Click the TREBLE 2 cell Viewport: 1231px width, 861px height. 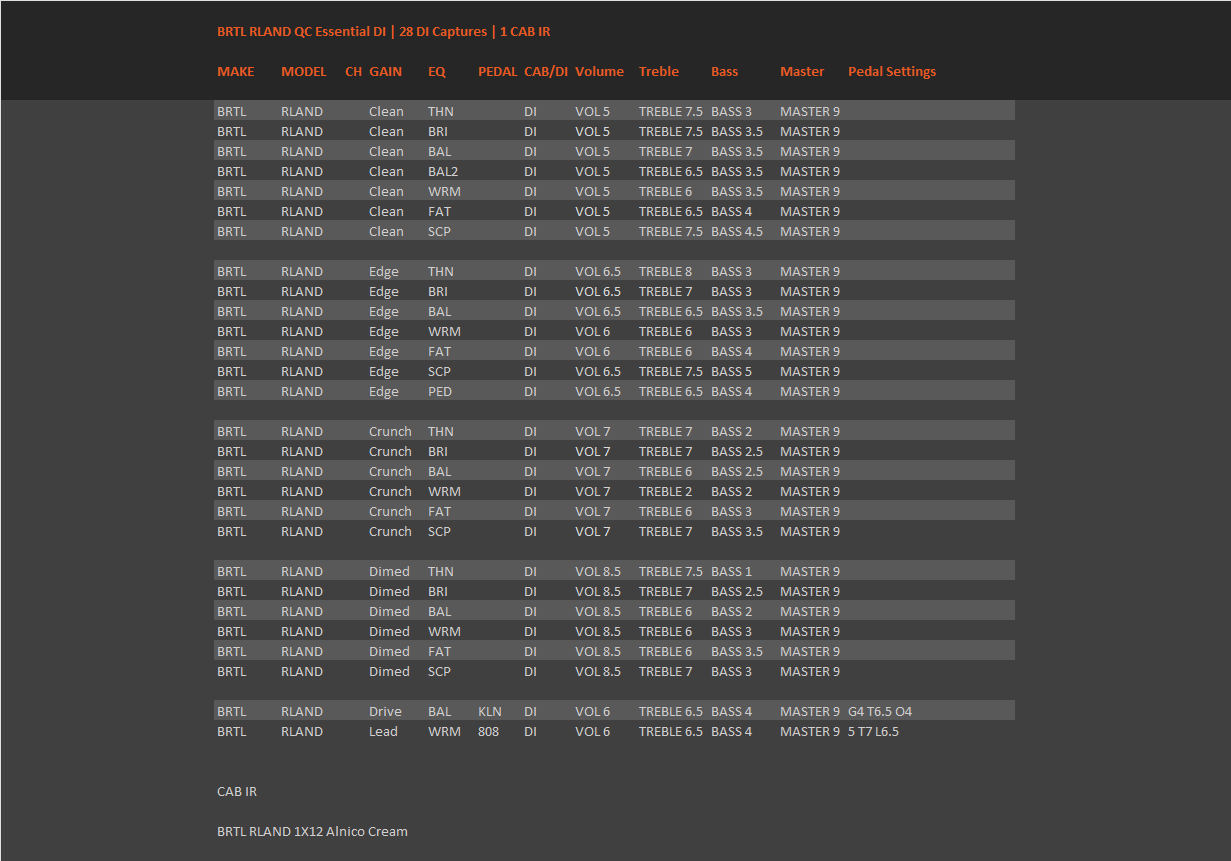pos(666,491)
